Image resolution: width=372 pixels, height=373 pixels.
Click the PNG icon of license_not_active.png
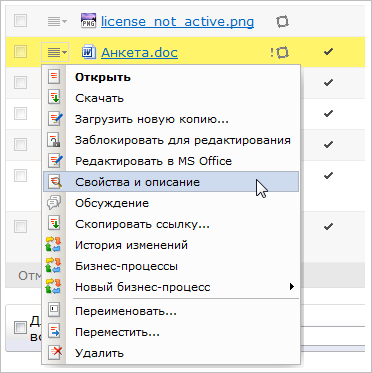89,21
